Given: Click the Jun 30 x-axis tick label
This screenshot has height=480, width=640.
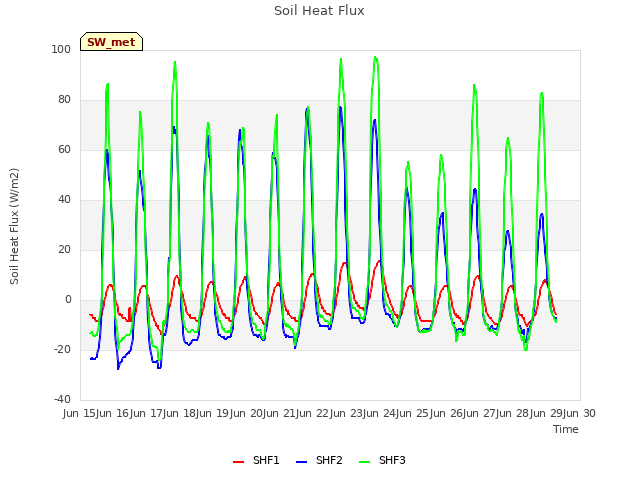Looking at the screenshot, I should coord(581,413).
